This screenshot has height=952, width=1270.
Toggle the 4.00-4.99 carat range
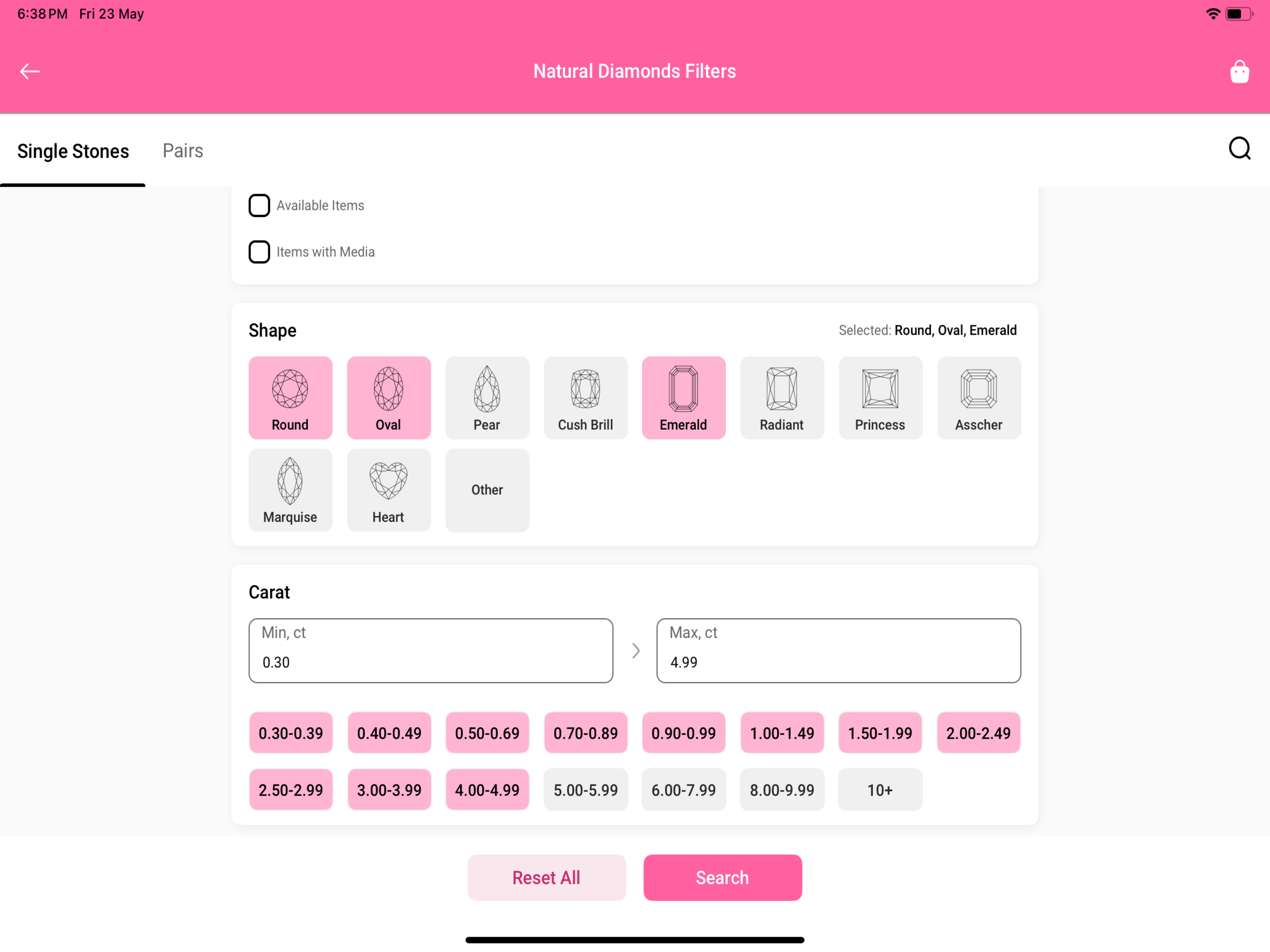487,789
